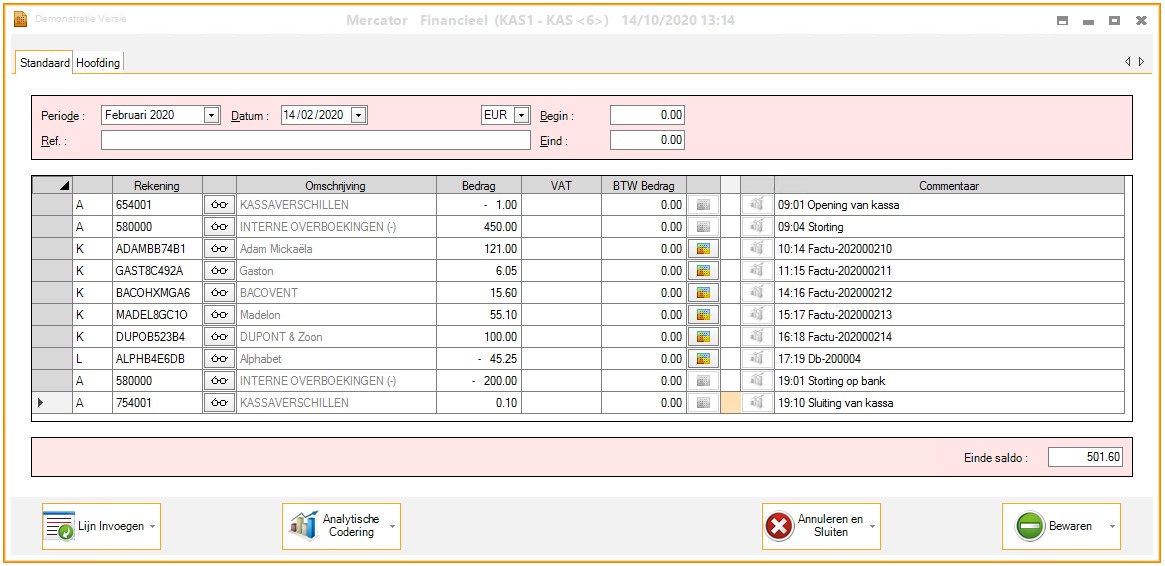The image size is (1165, 566).
Task: Click into the Ref. text field
Action: (x=315, y=141)
